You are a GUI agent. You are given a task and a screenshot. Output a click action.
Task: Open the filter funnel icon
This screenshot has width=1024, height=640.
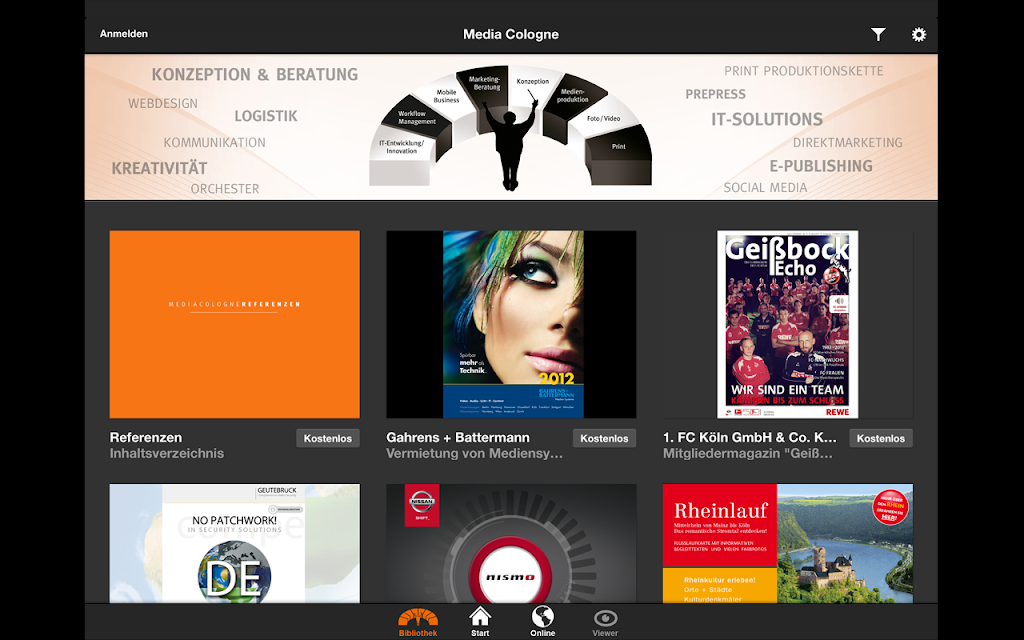point(878,35)
